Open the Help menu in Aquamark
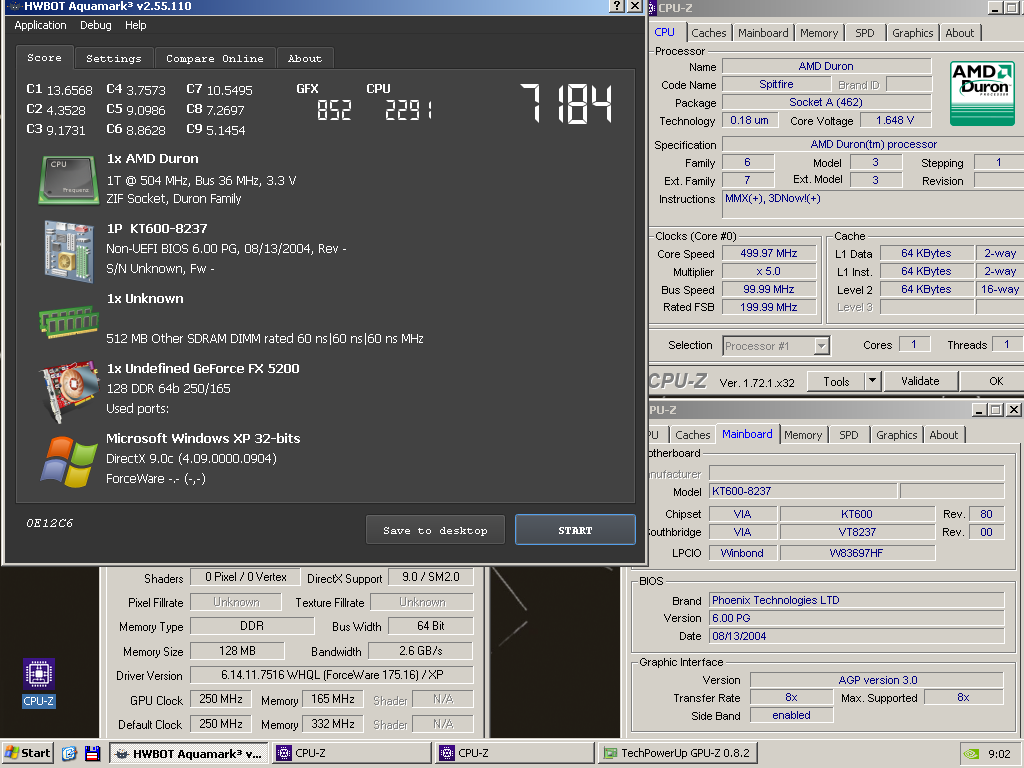The height and width of the screenshot is (768, 1024). [136, 25]
